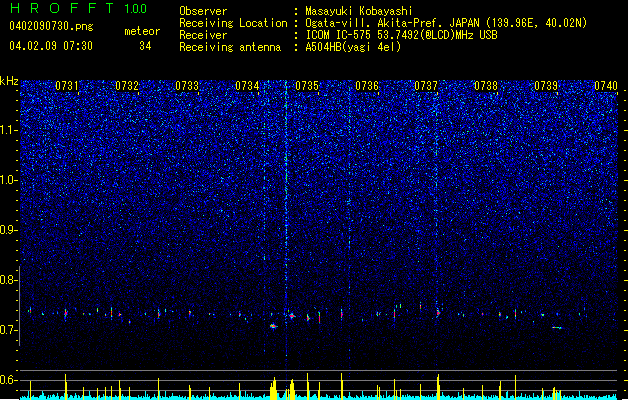Click the Receiver field label
The height and width of the screenshot is (400, 629).
pyautogui.click(x=203, y=35)
